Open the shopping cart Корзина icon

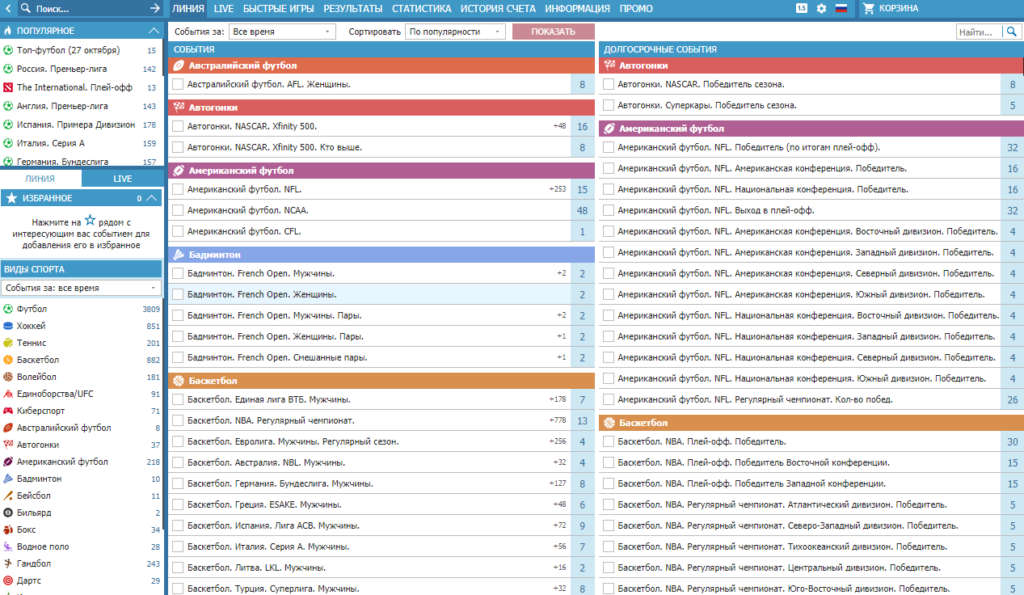pyautogui.click(x=868, y=8)
